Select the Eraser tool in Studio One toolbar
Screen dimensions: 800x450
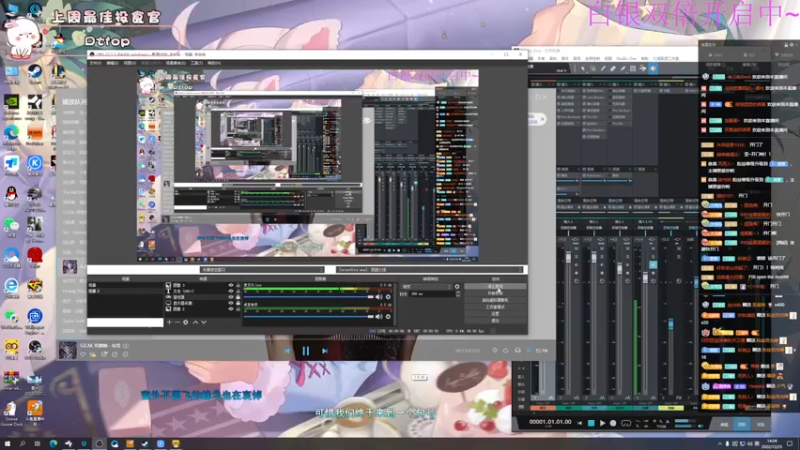click(613, 68)
